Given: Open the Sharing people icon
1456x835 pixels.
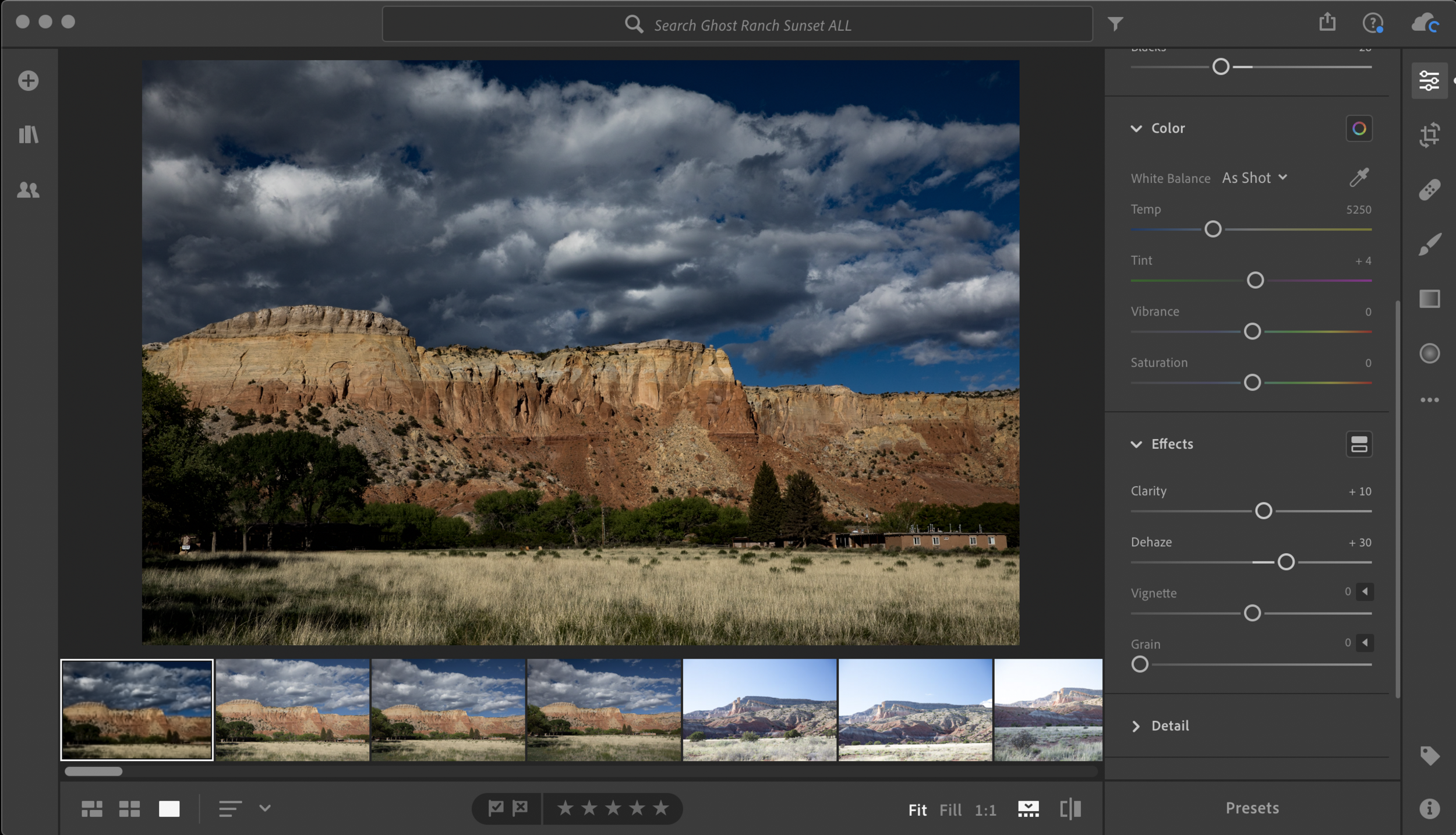Looking at the screenshot, I should (x=28, y=190).
